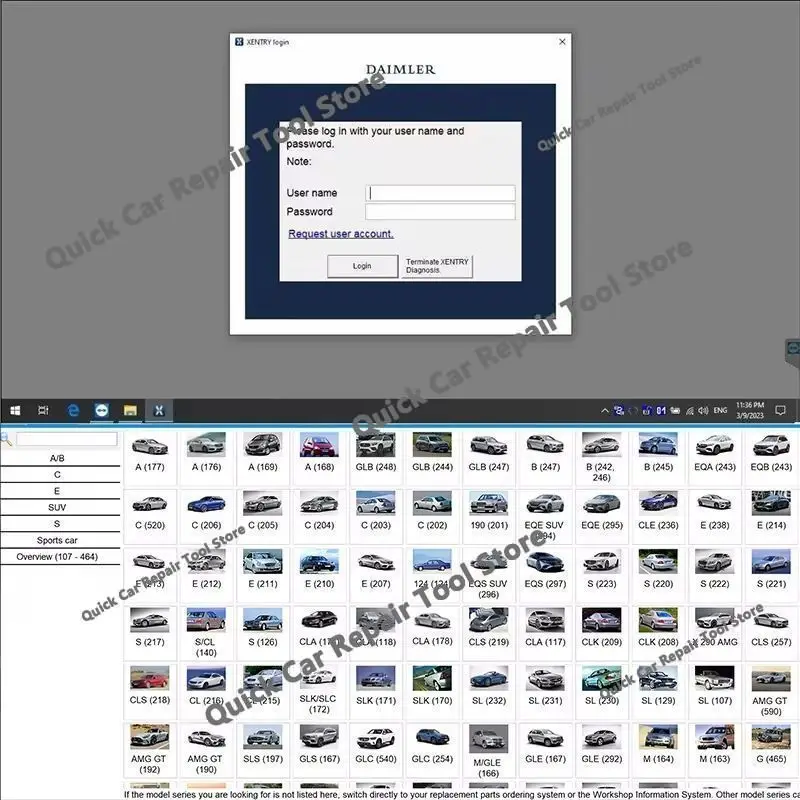Show hidden system tray icons
The image size is (800, 800).
click(605, 410)
